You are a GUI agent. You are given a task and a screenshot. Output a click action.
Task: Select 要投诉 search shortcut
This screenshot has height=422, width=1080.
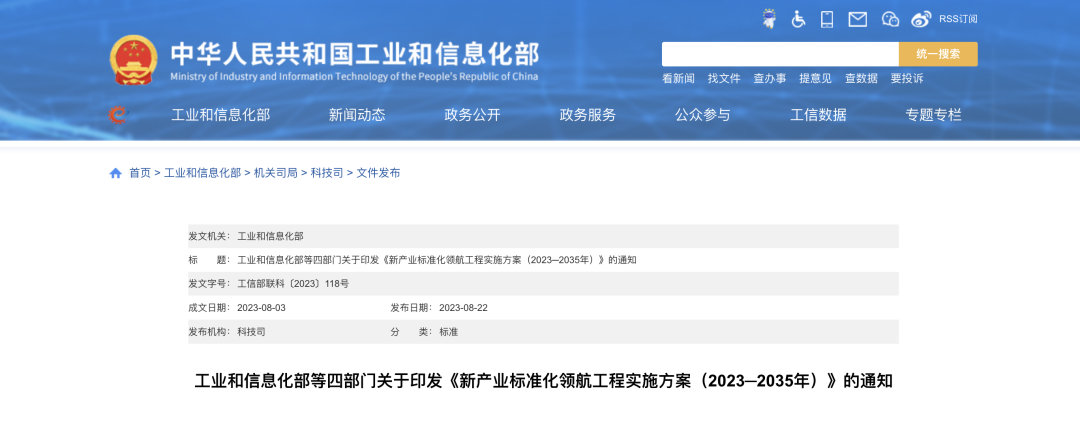coord(906,78)
